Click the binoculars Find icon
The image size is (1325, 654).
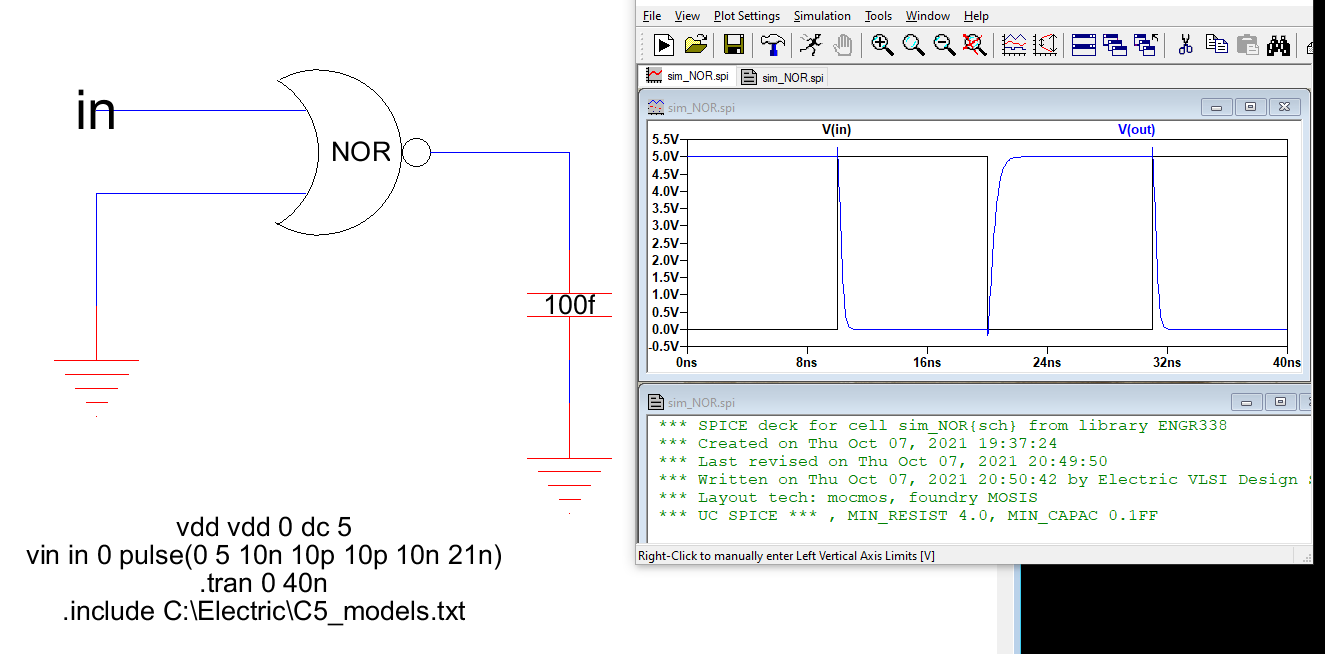click(x=1278, y=44)
